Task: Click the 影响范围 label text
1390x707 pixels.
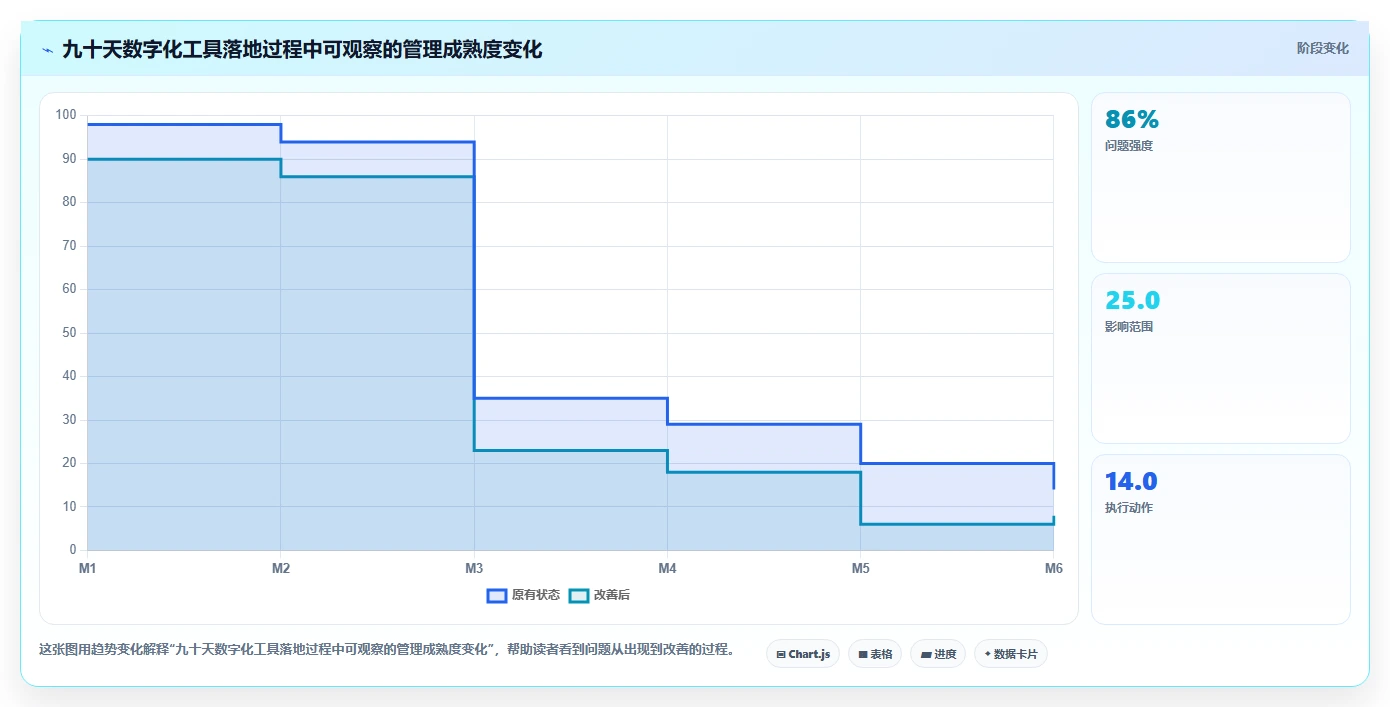Action: (x=1129, y=327)
